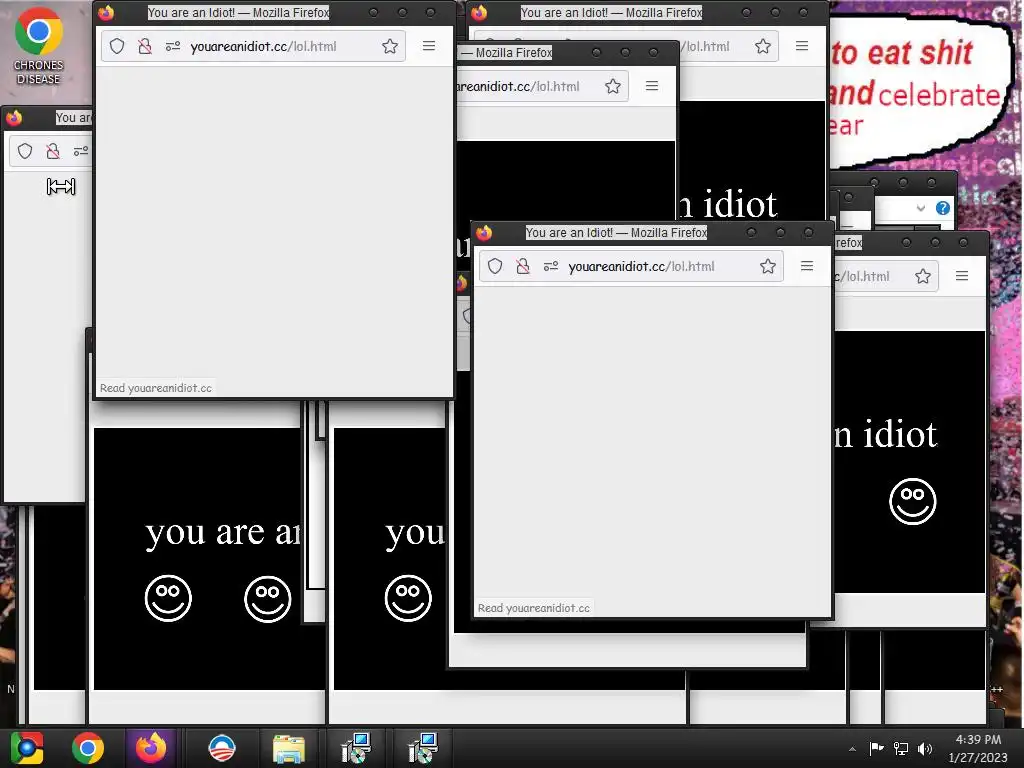Click the last installer icon on the taskbar

423,748
